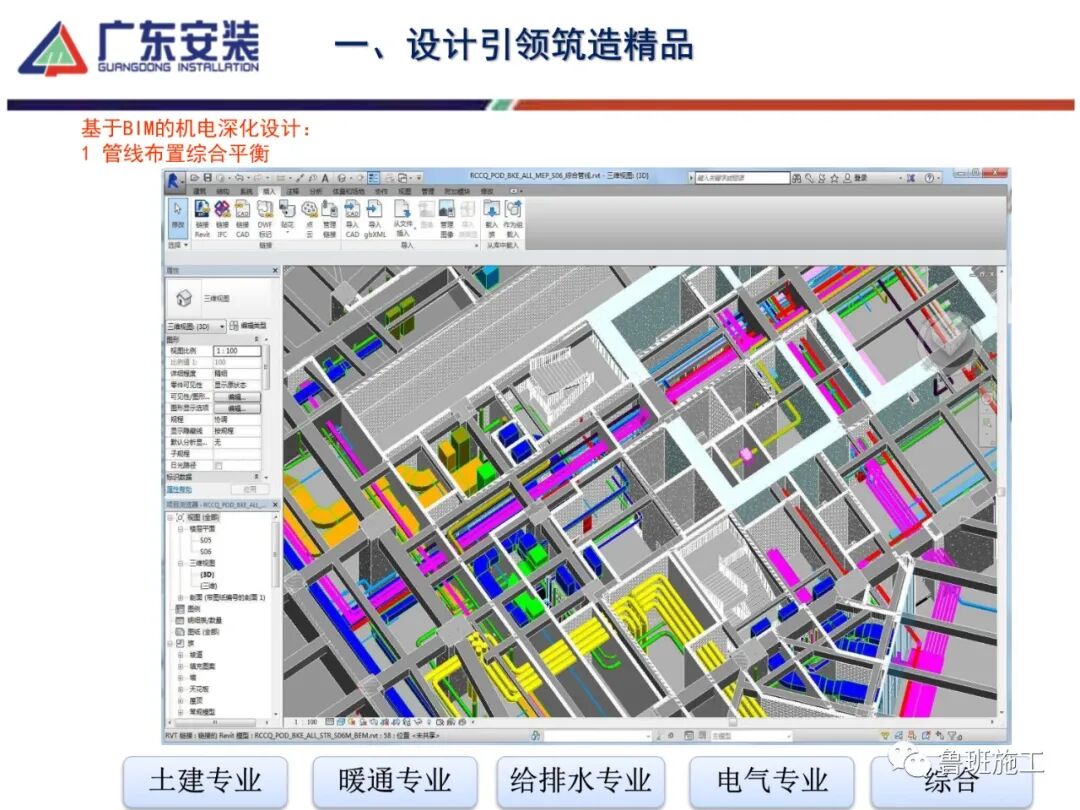
Task: Collapse the 族 tree node
Action: [171, 643]
